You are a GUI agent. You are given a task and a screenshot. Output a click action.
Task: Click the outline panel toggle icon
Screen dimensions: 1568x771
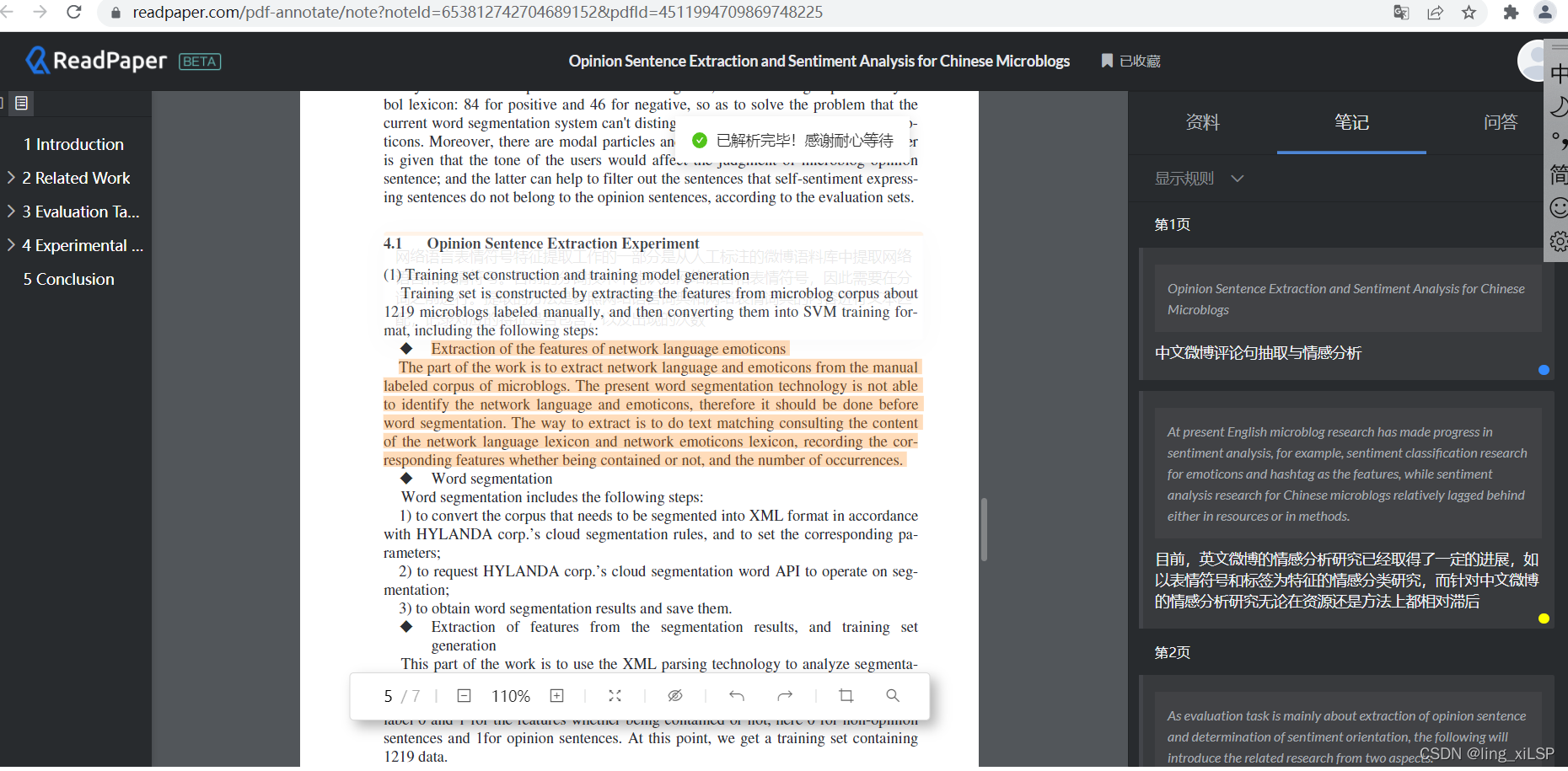tap(22, 103)
